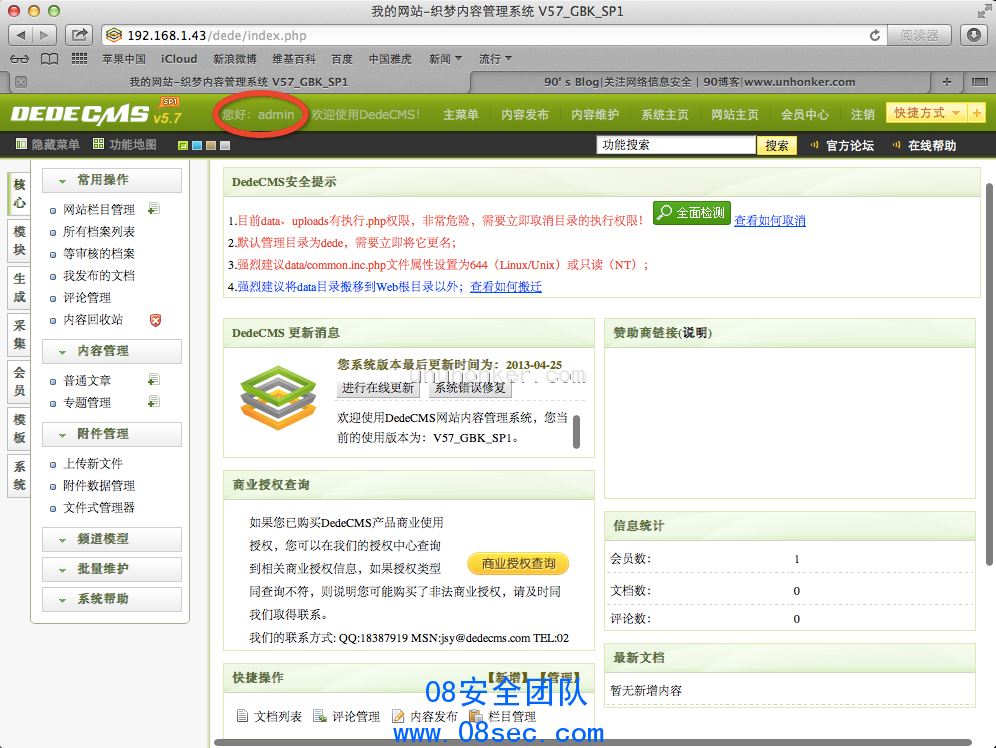996x748 pixels.
Task: Select the blue theme swatch
Action: click(197, 145)
